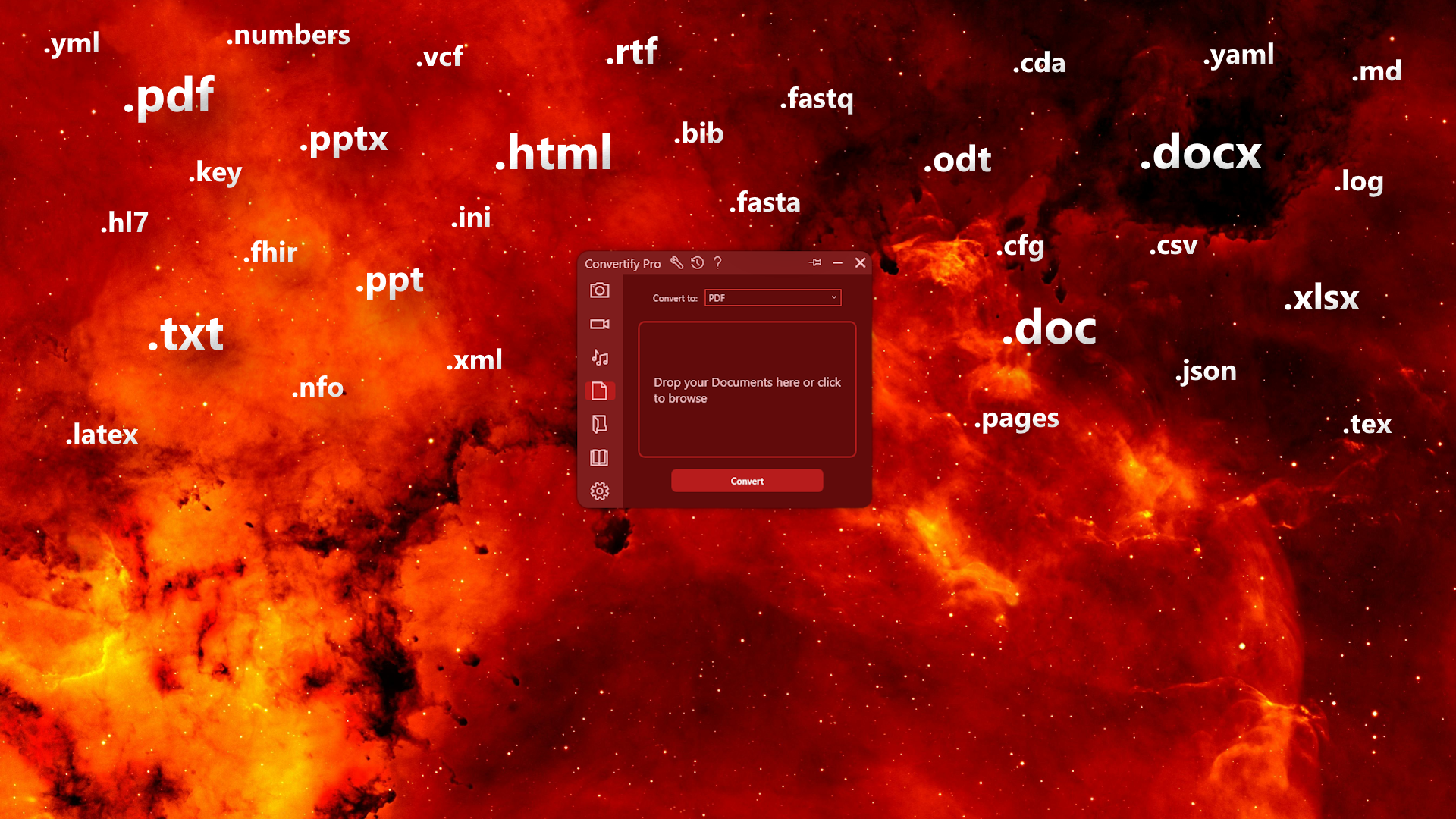Screen dimensions: 1456x819
Task: Open the settings gear in the sidebar
Action: click(599, 491)
